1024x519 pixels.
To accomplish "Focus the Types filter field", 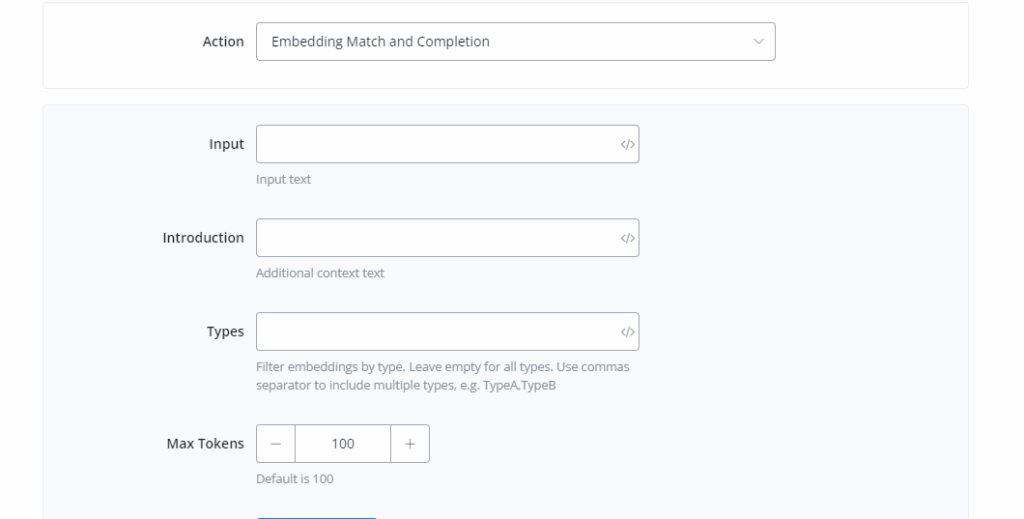I will coord(436,332).
